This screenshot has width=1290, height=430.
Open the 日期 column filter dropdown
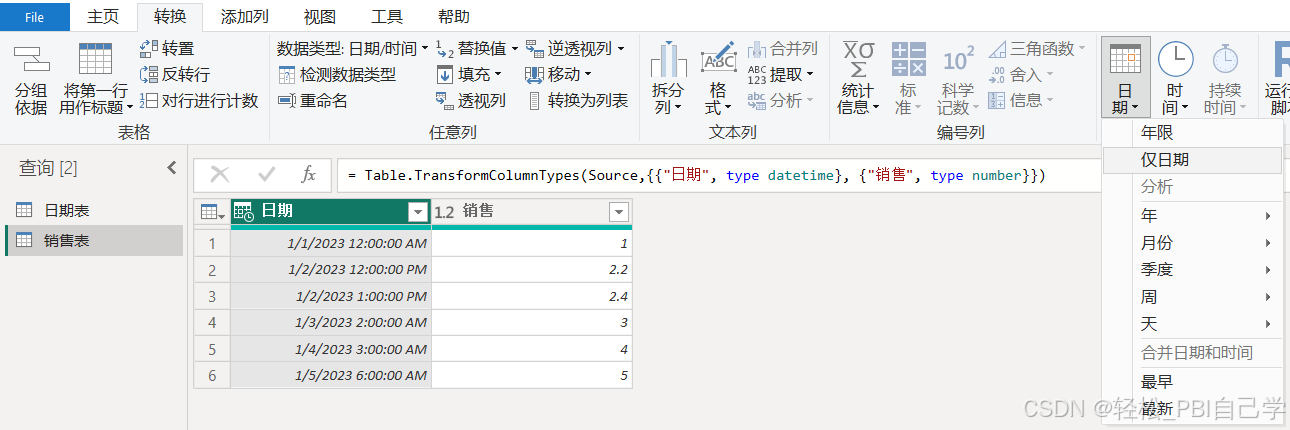[418, 212]
